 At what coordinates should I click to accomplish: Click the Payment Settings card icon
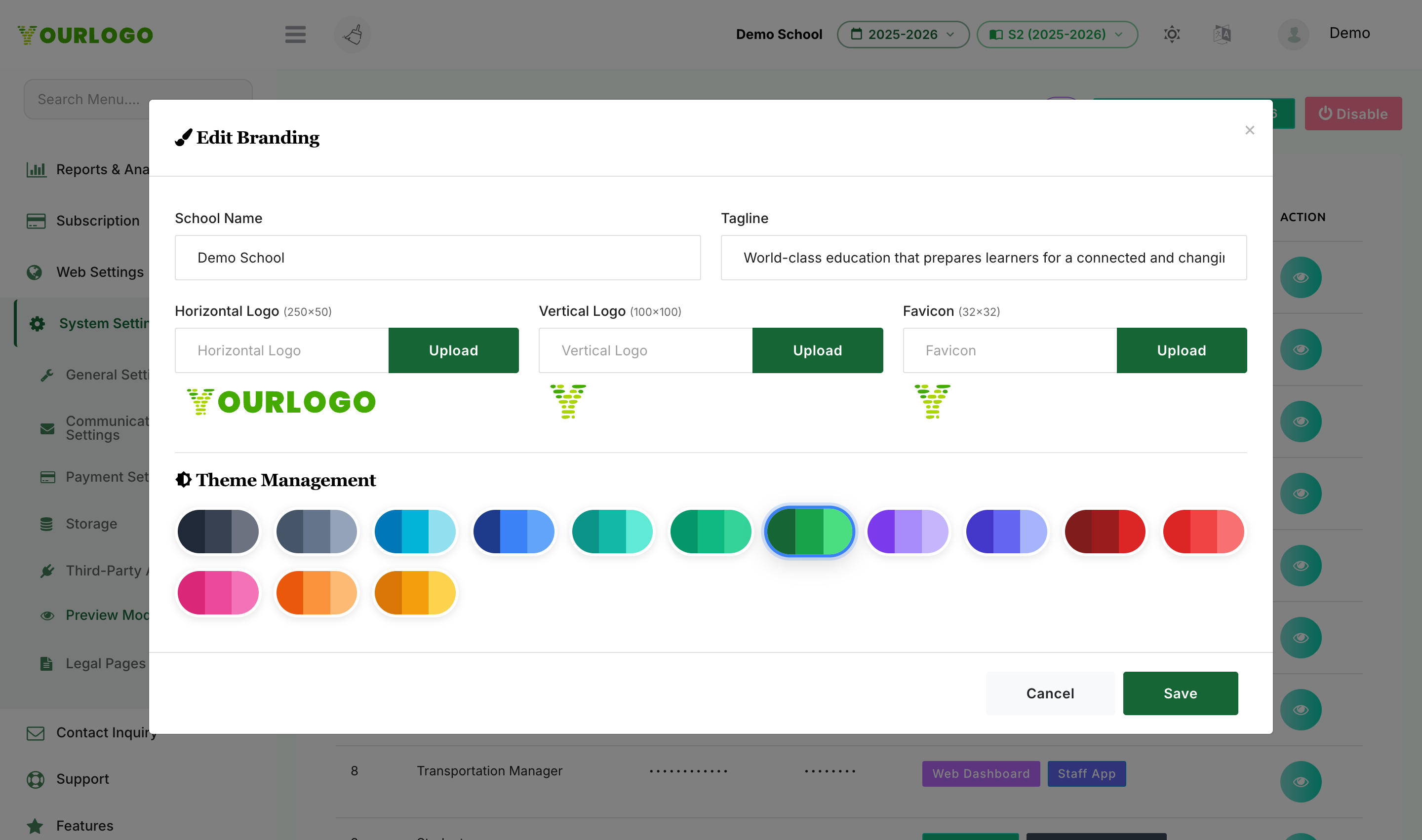(x=47, y=477)
